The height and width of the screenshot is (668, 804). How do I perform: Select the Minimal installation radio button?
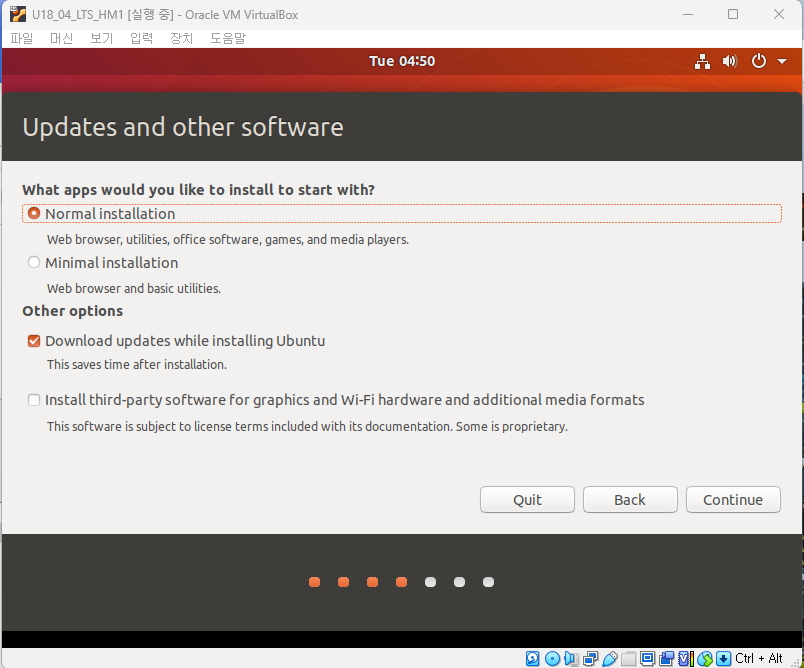[34, 262]
